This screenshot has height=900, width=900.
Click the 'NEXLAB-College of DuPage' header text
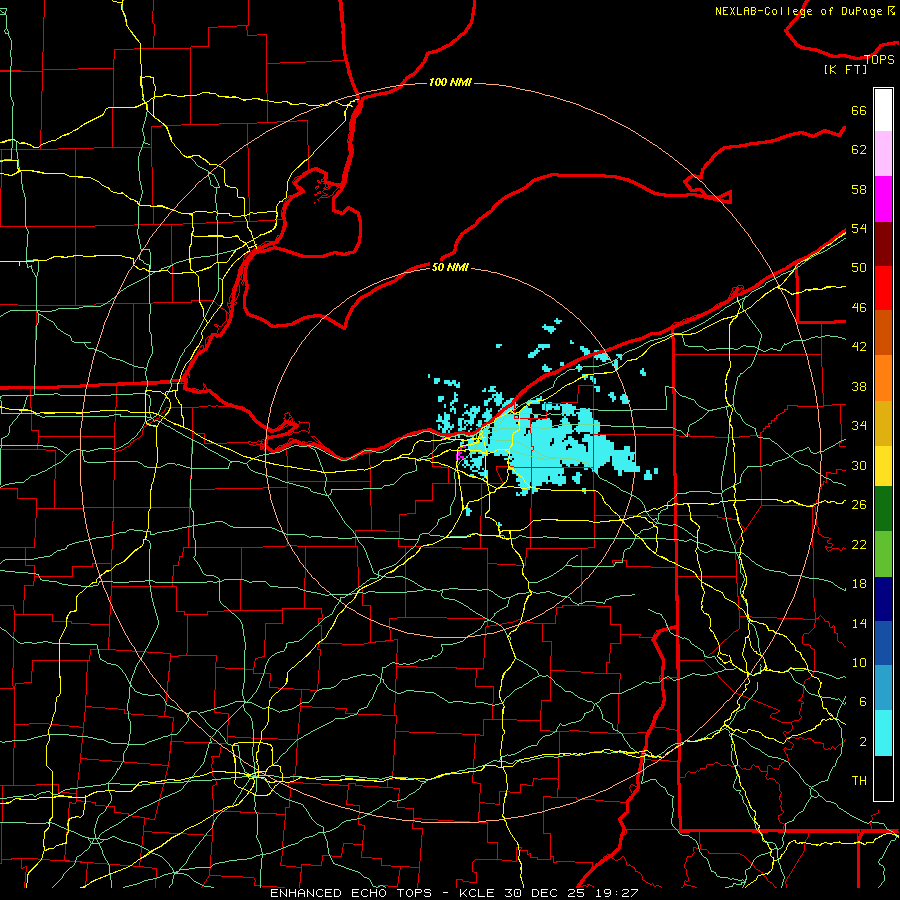point(798,11)
